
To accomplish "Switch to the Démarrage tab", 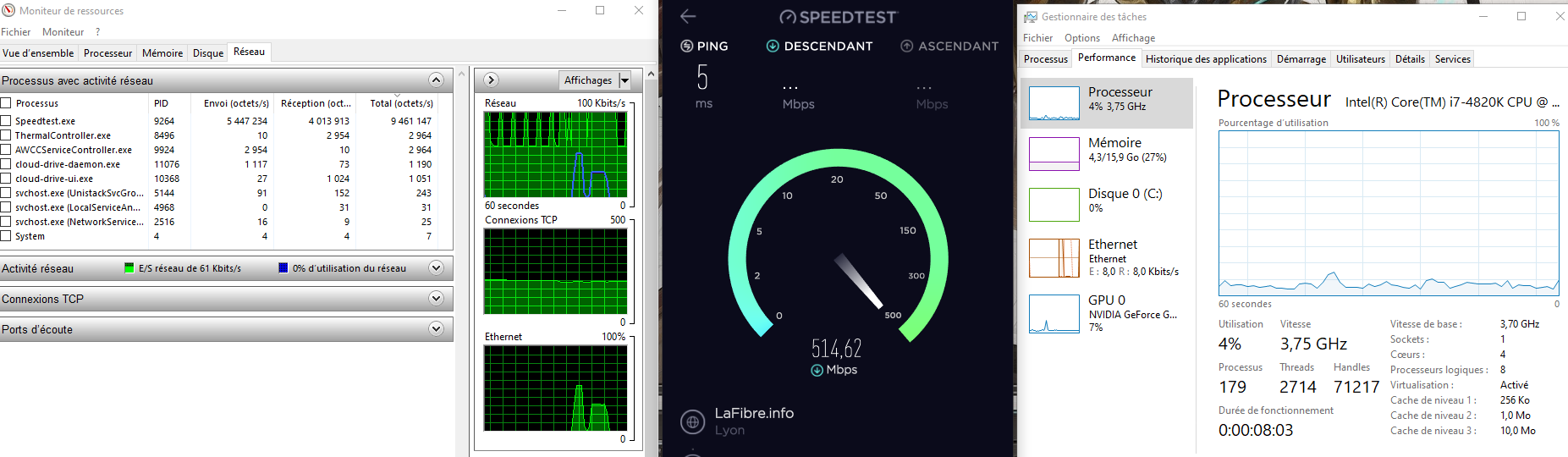I will [1301, 59].
